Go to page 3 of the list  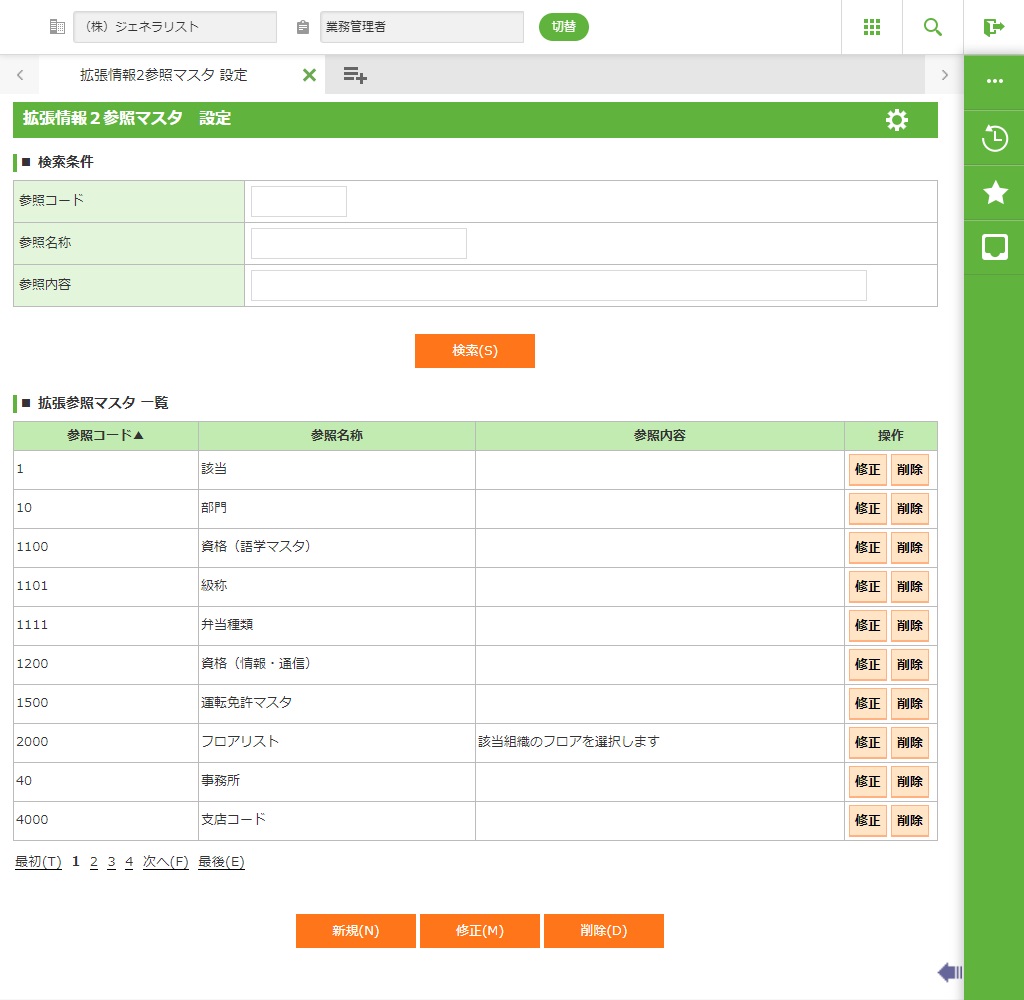click(111, 862)
